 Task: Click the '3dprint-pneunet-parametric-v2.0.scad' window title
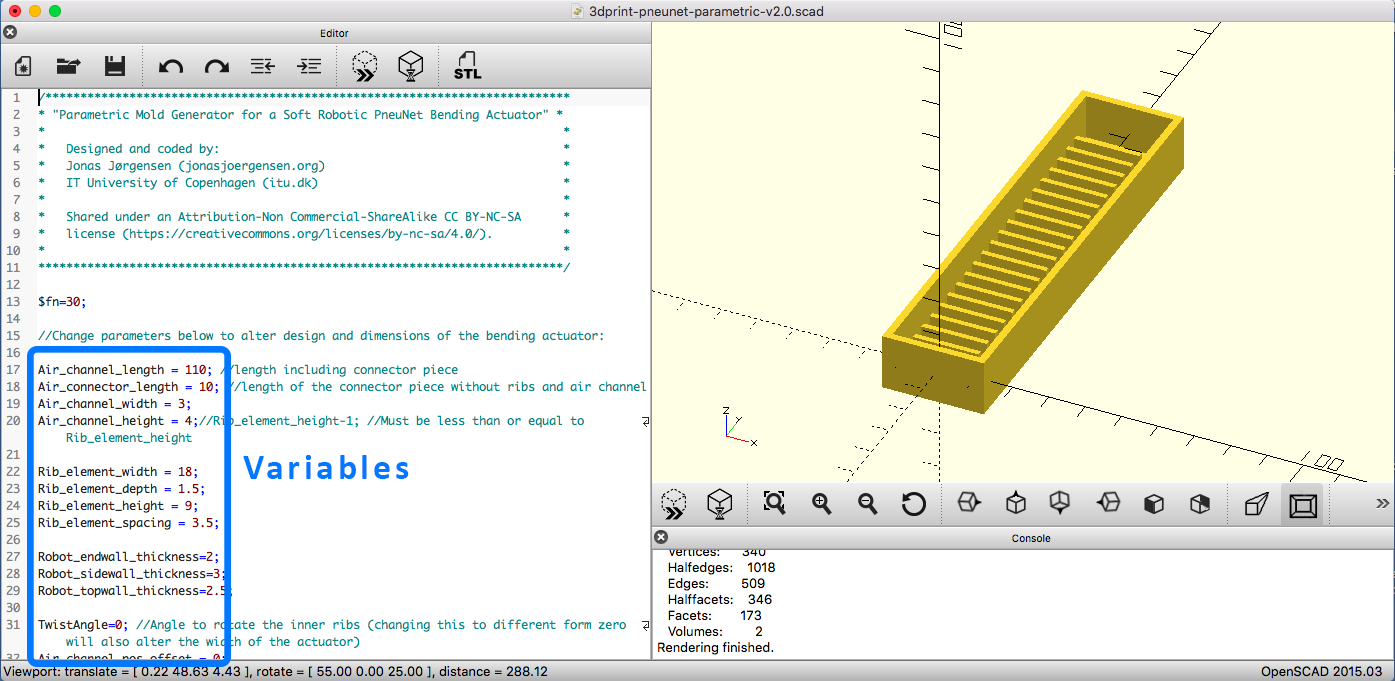[x=706, y=11]
